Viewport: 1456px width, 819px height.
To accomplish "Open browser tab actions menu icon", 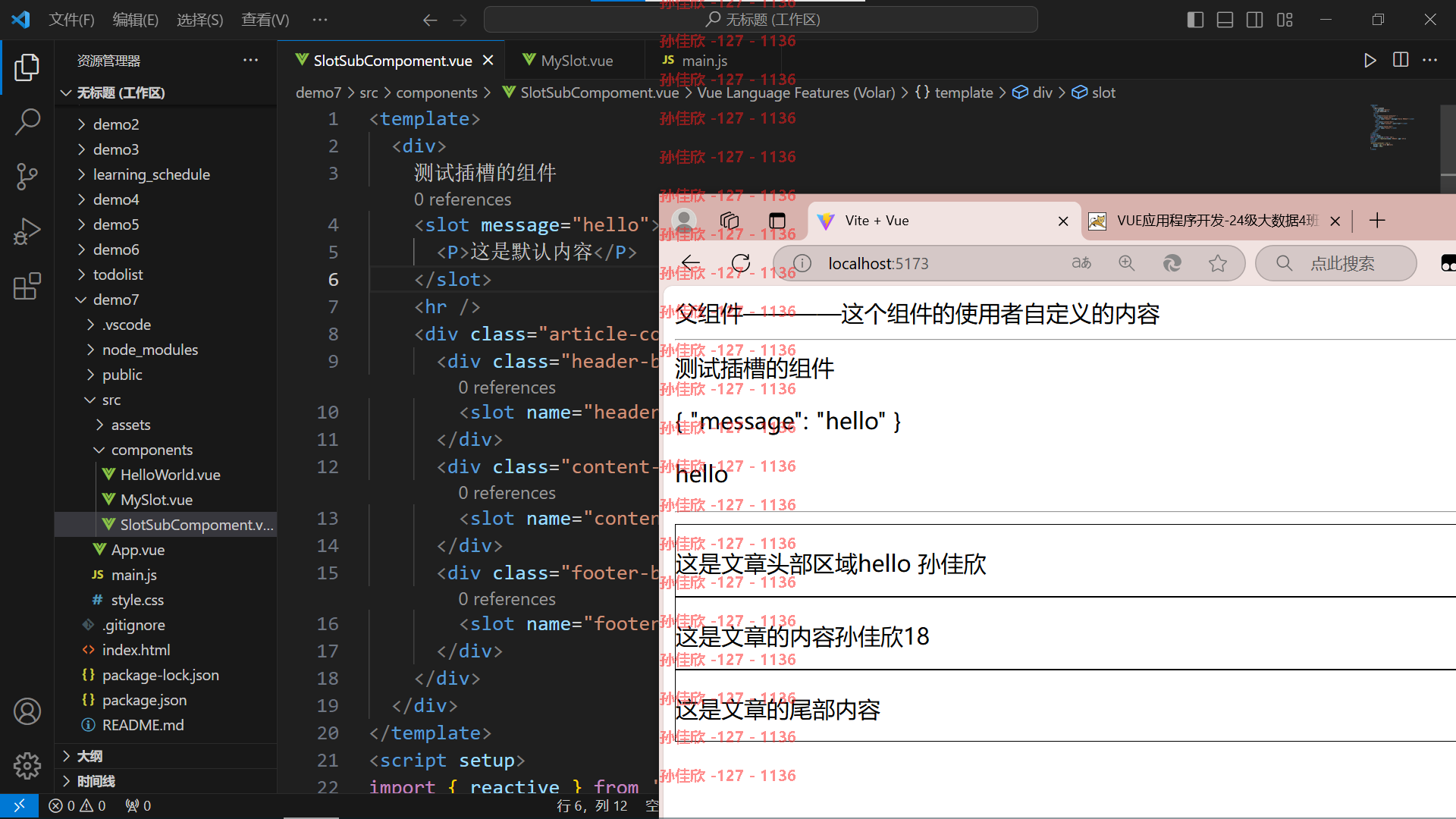I will [x=777, y=221].
